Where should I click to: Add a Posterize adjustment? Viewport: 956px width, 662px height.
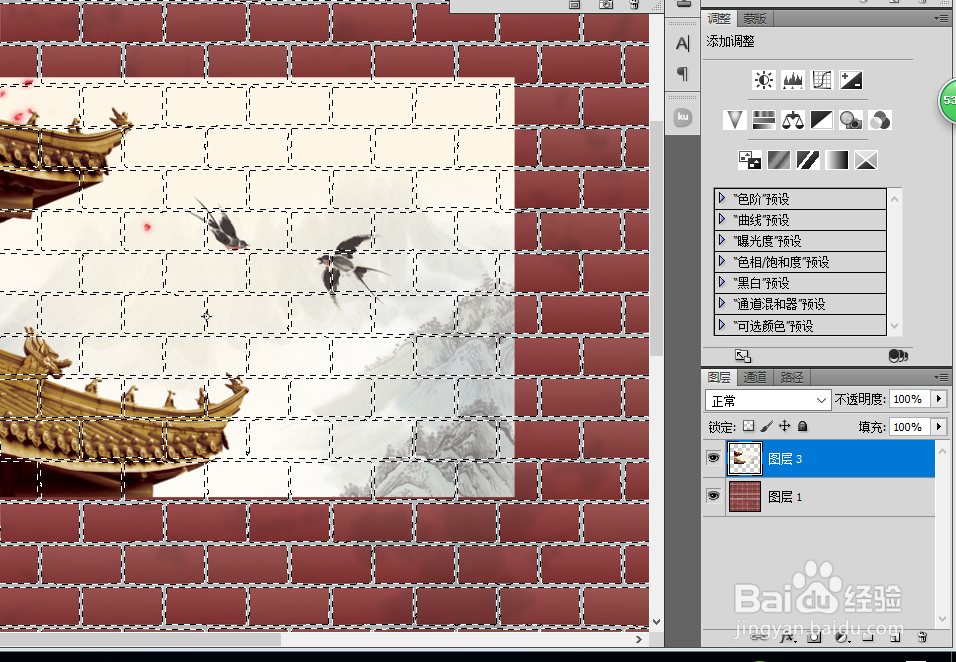click(779, 160)
